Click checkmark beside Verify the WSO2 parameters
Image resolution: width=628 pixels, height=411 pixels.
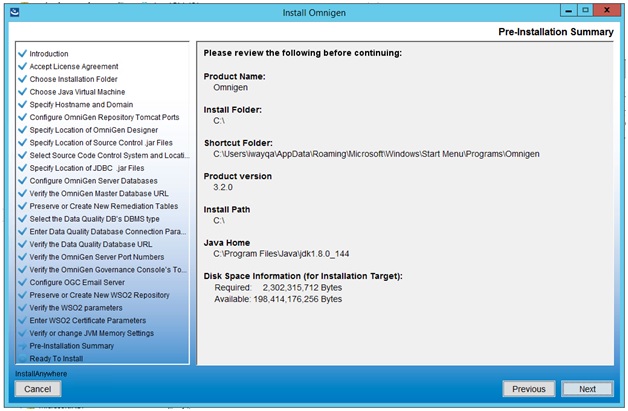(x=22, y=308)
